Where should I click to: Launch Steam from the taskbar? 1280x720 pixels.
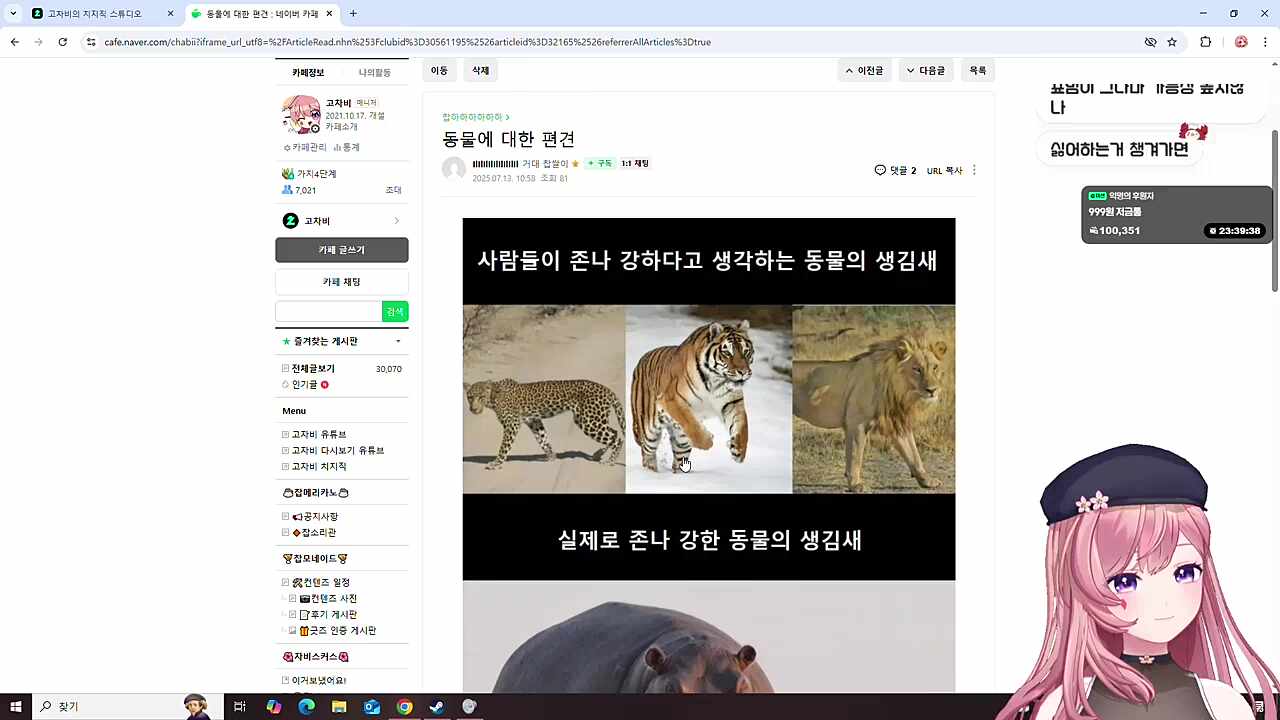437,707
